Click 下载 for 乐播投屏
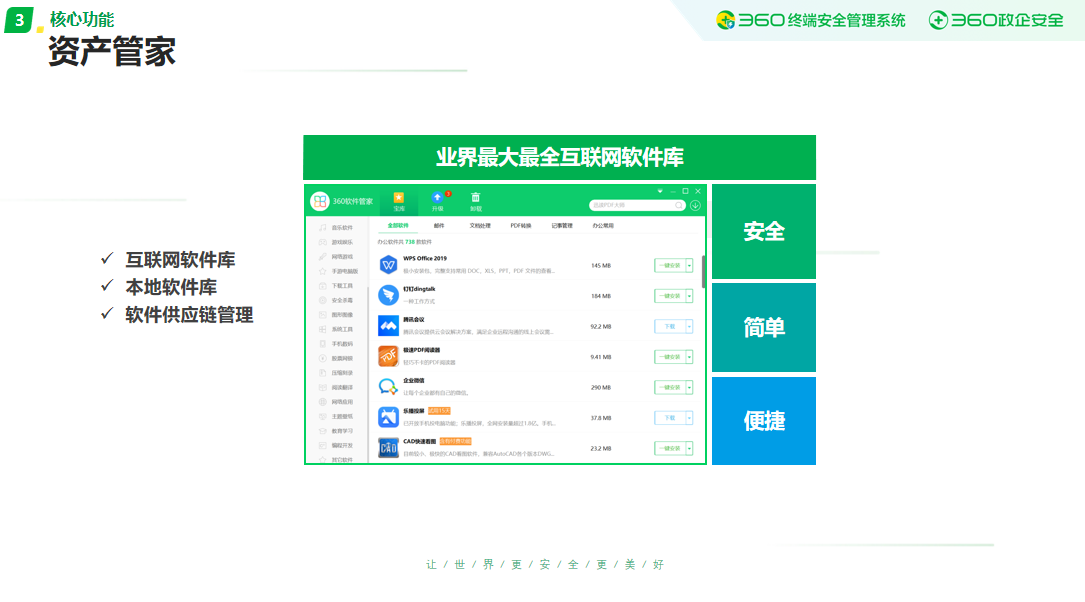 (670, 418)
